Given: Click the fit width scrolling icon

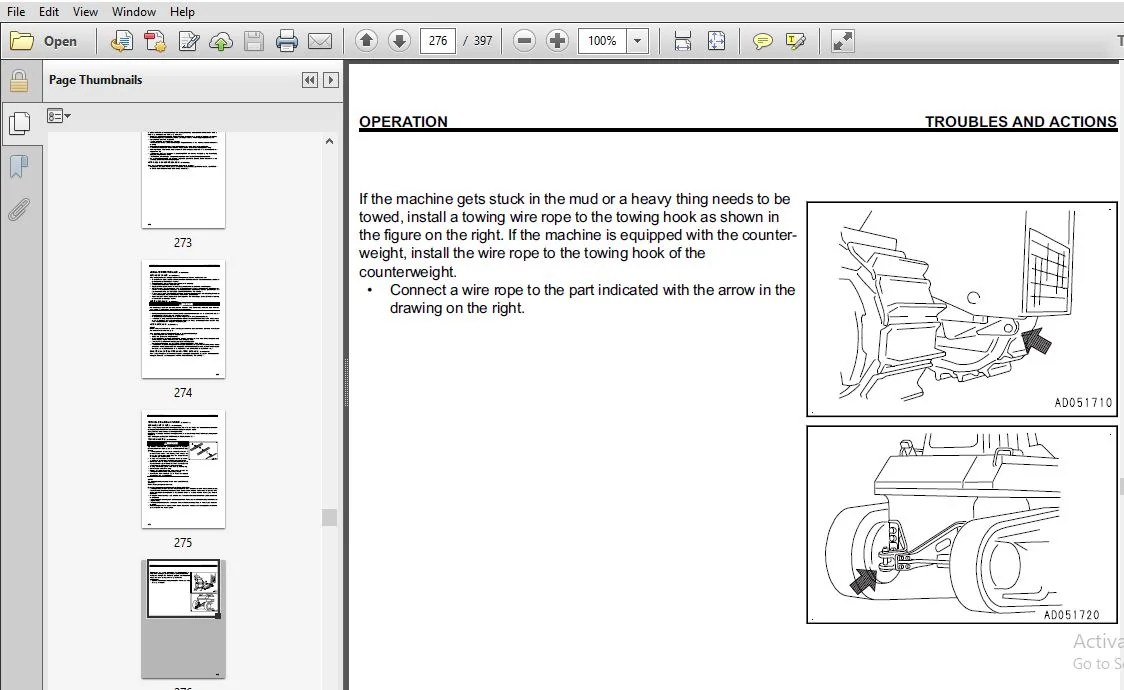Looking at the screenshot, I should 683,41.
